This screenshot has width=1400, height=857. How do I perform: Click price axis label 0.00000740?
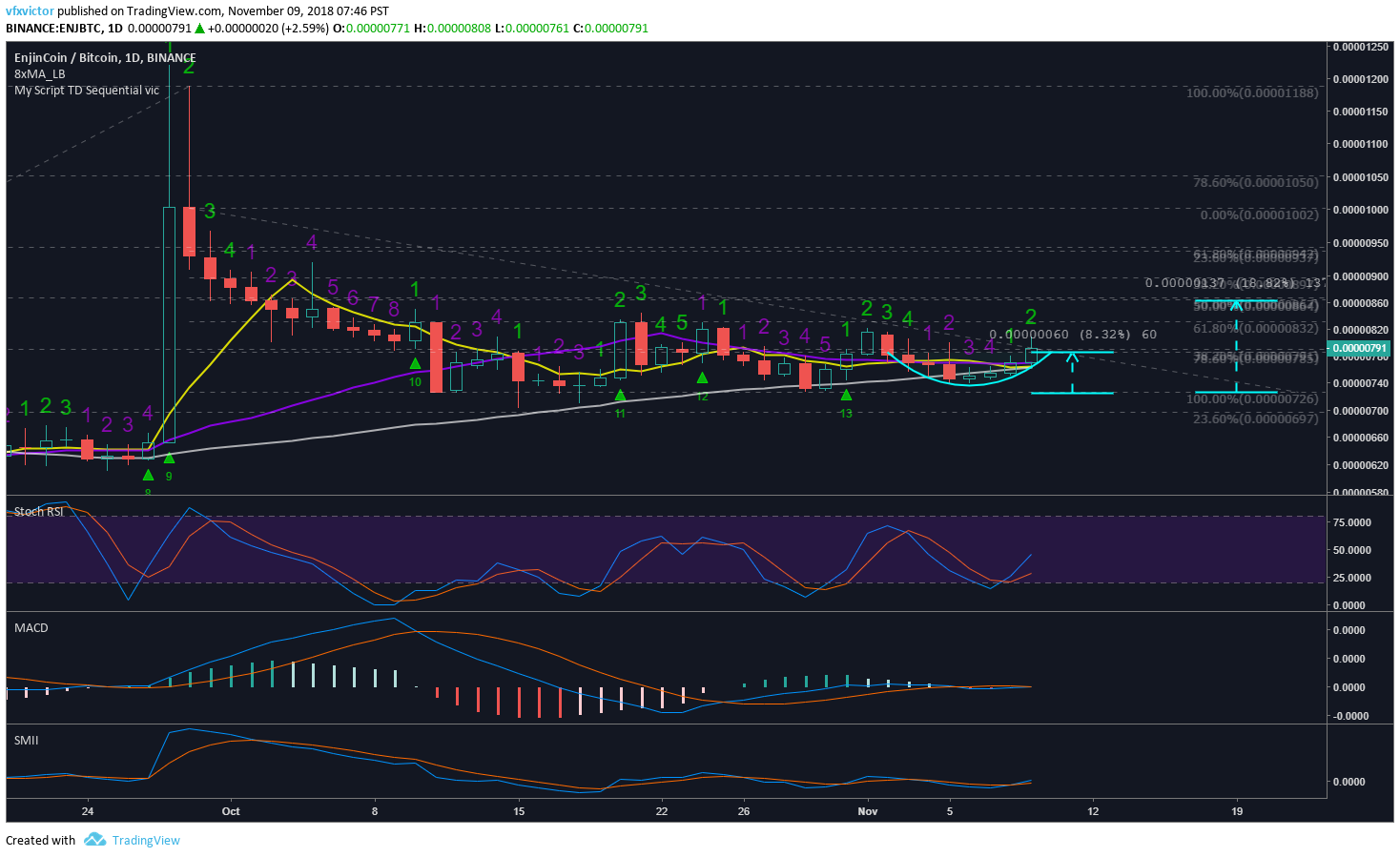click(x=1360, y=382)
